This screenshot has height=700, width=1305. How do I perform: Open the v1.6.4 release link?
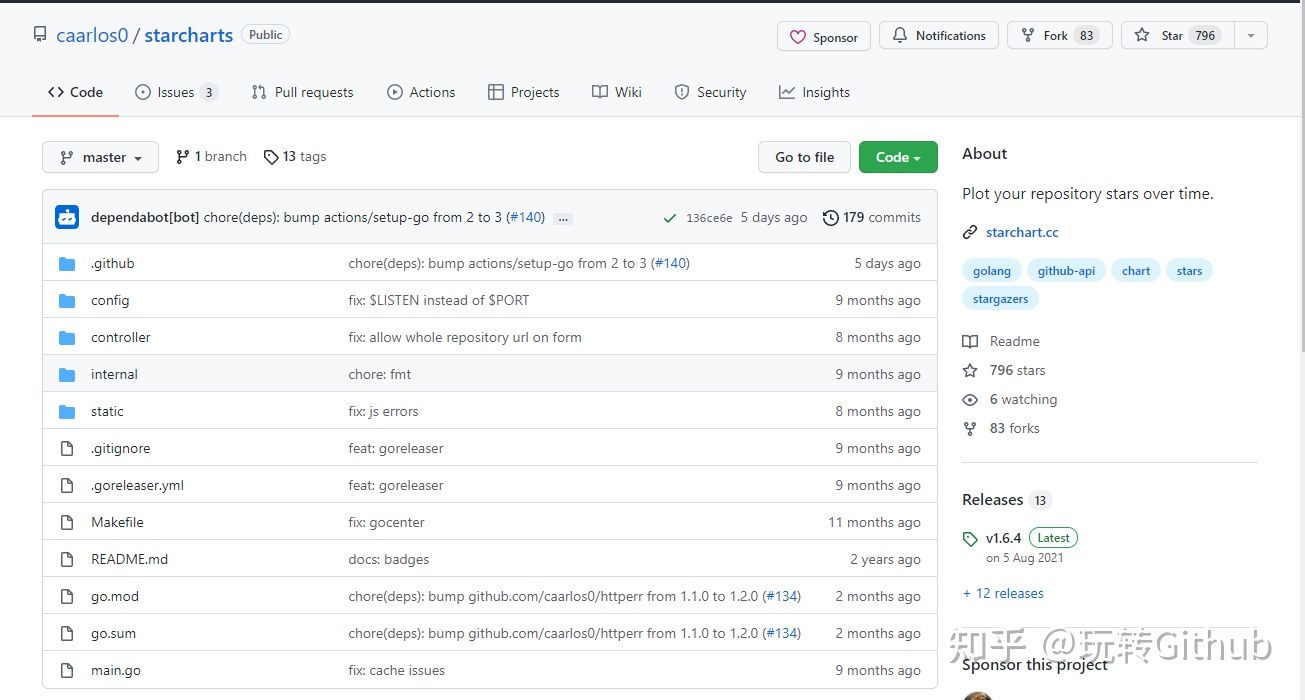[1003, 538]
